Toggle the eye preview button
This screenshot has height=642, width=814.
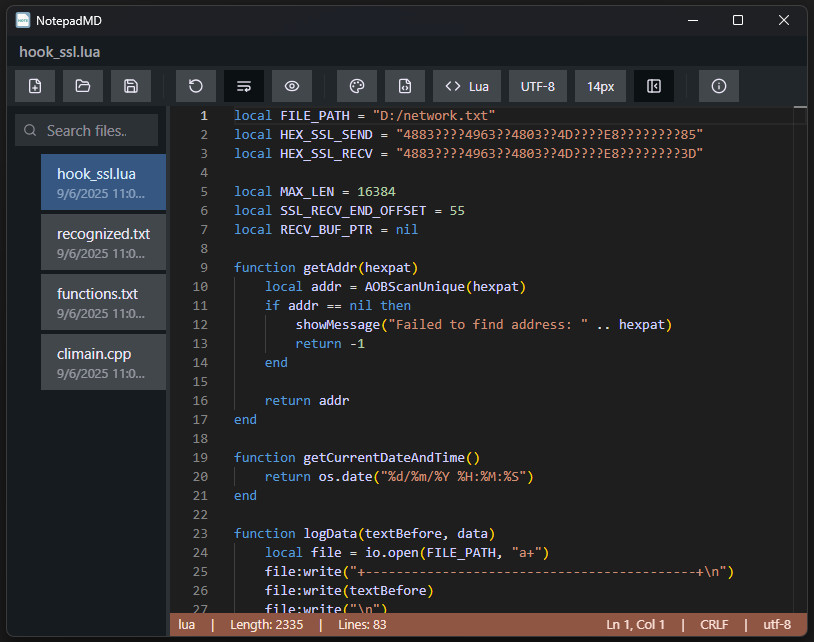(x=292, y=87)
